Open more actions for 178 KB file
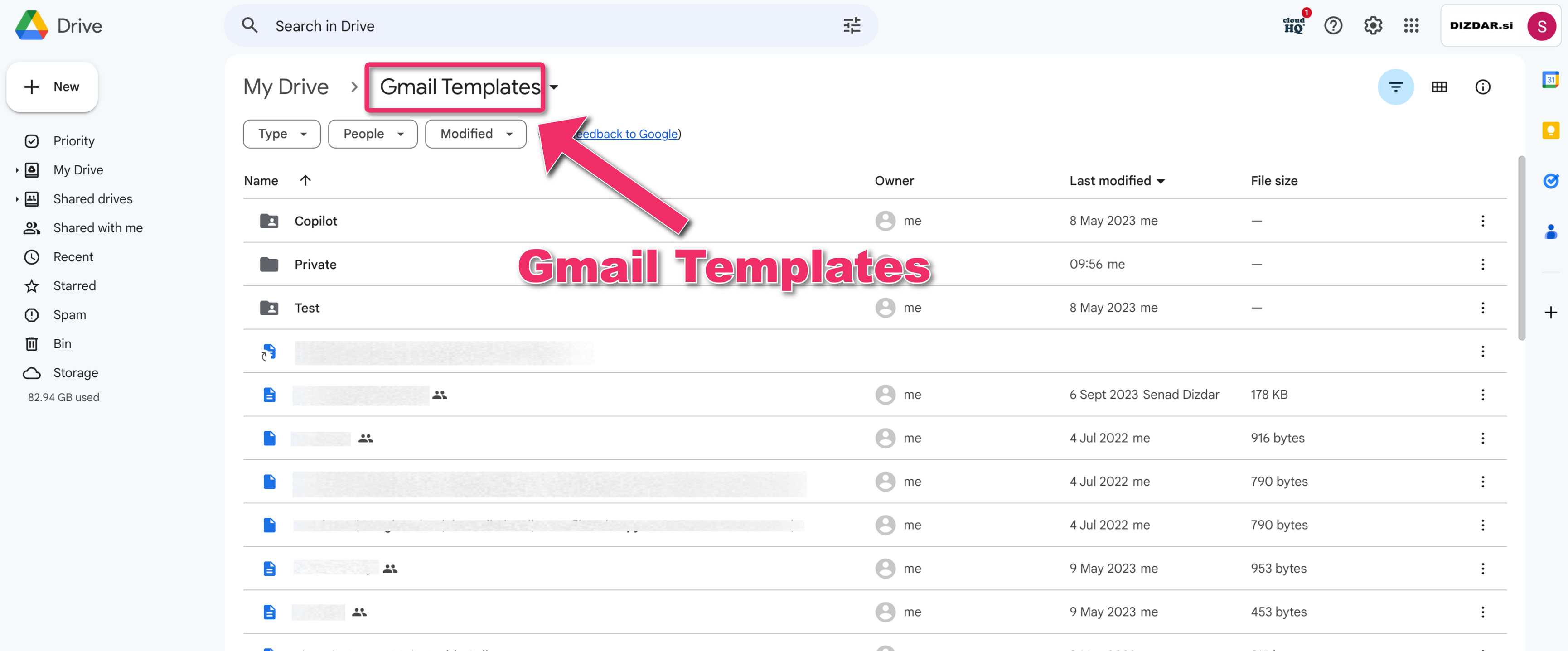 pyautogui.click(x=1483, y=395)
